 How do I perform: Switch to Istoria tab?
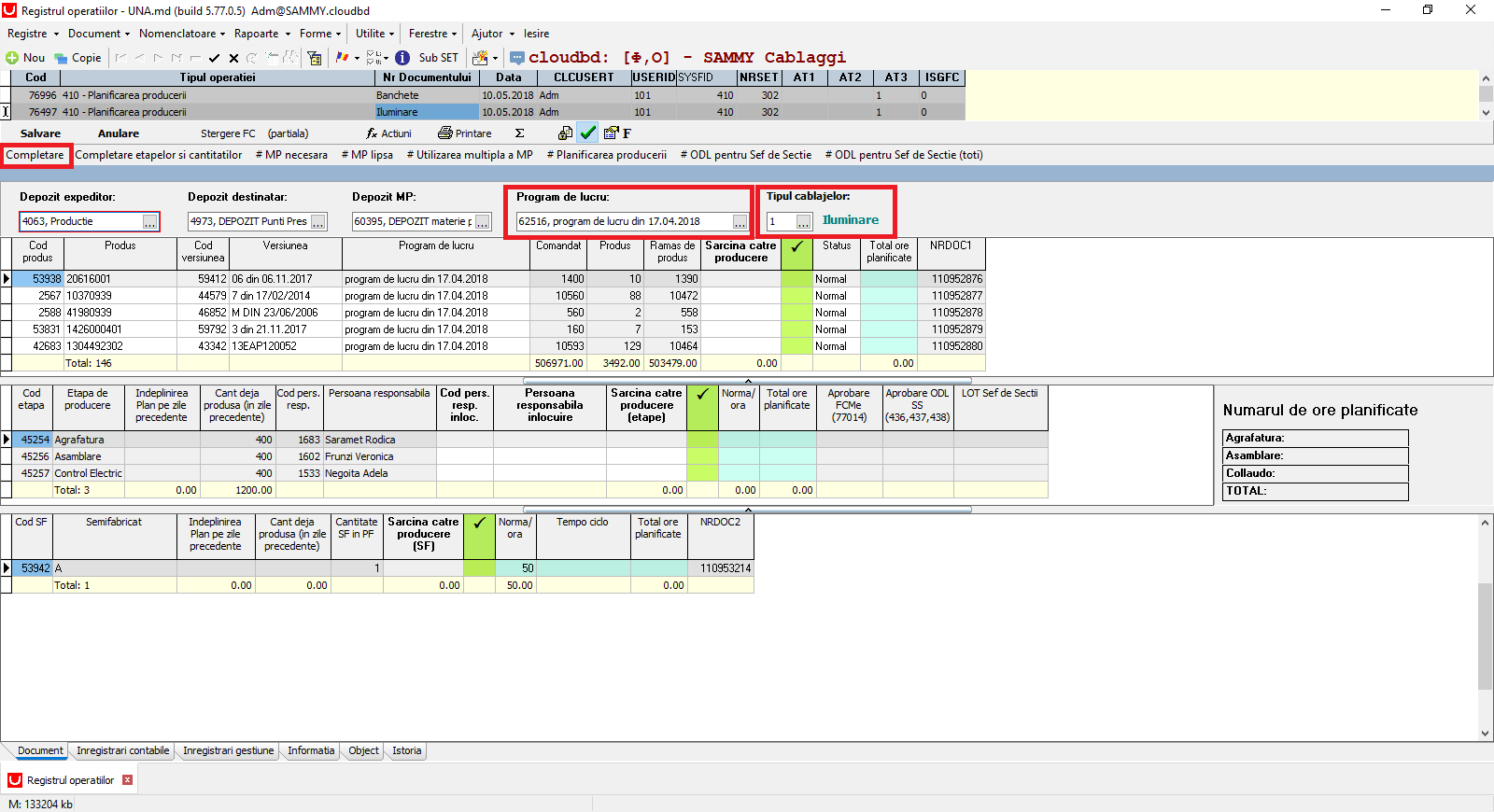406,750
